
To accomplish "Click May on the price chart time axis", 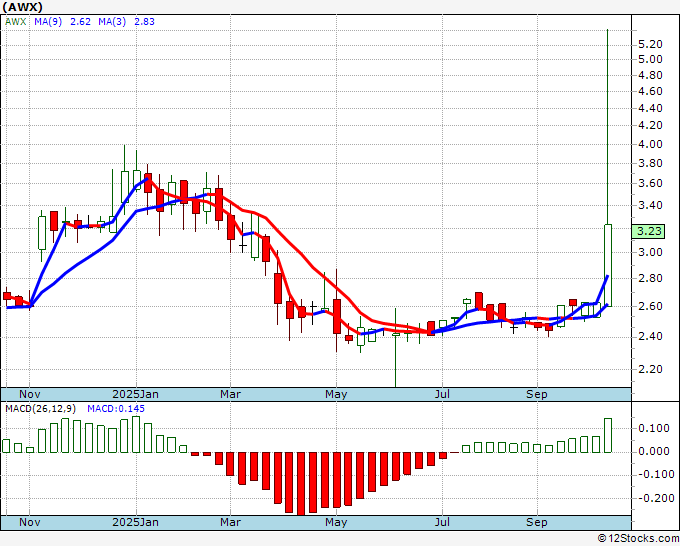I will pyautogui.click(x=336, y=394).
